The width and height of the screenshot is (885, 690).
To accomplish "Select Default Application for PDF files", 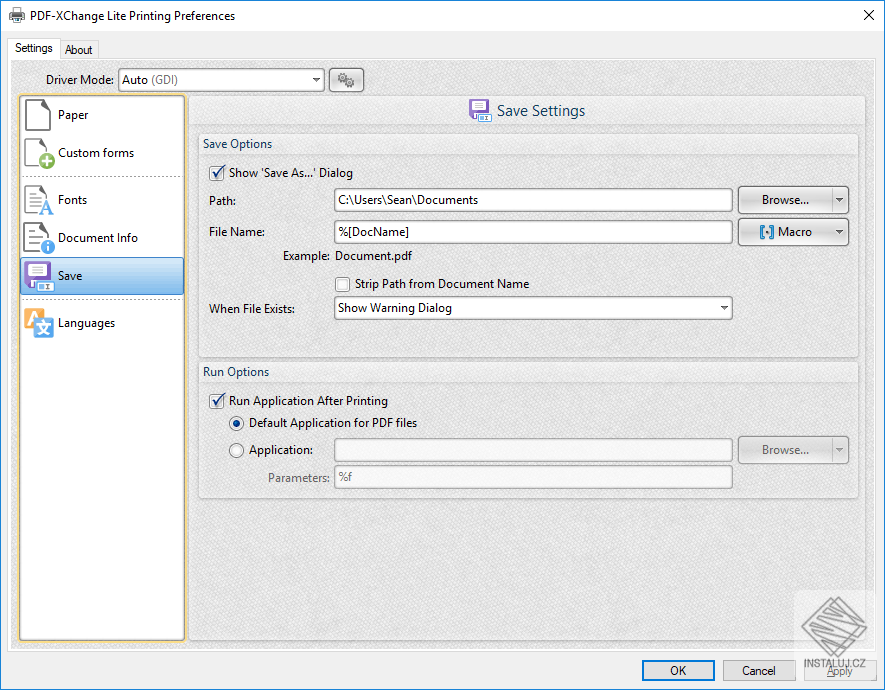I will [x=236, y=423].
